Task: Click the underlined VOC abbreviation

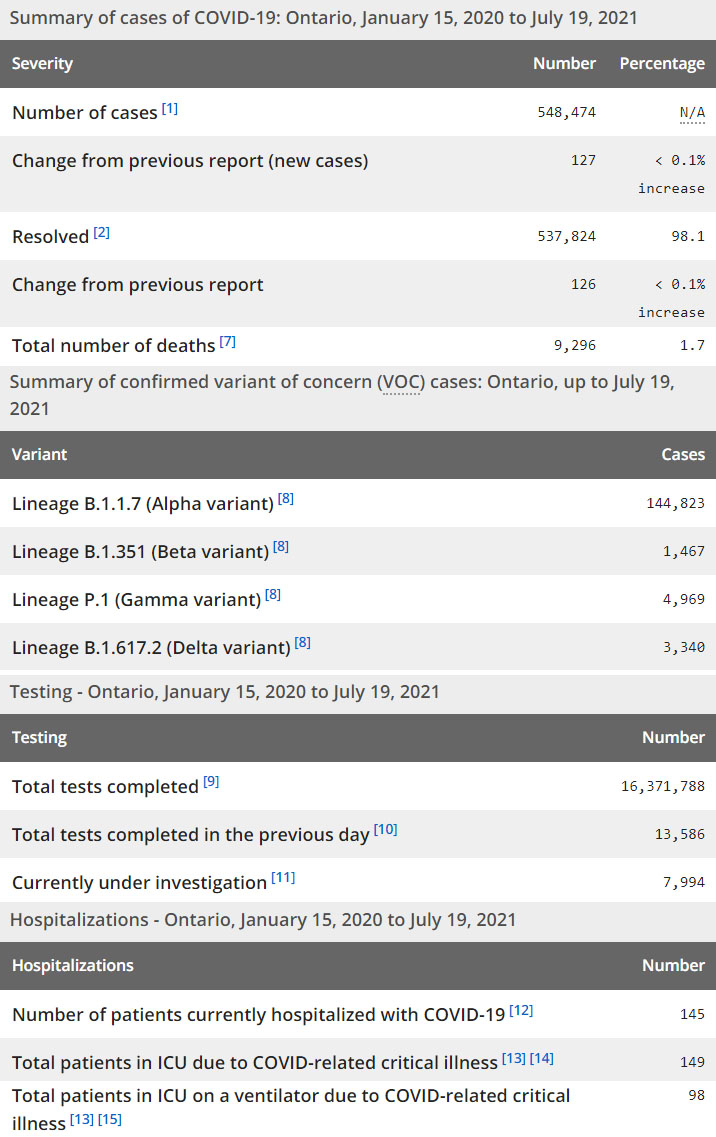Action: (399, 384)
